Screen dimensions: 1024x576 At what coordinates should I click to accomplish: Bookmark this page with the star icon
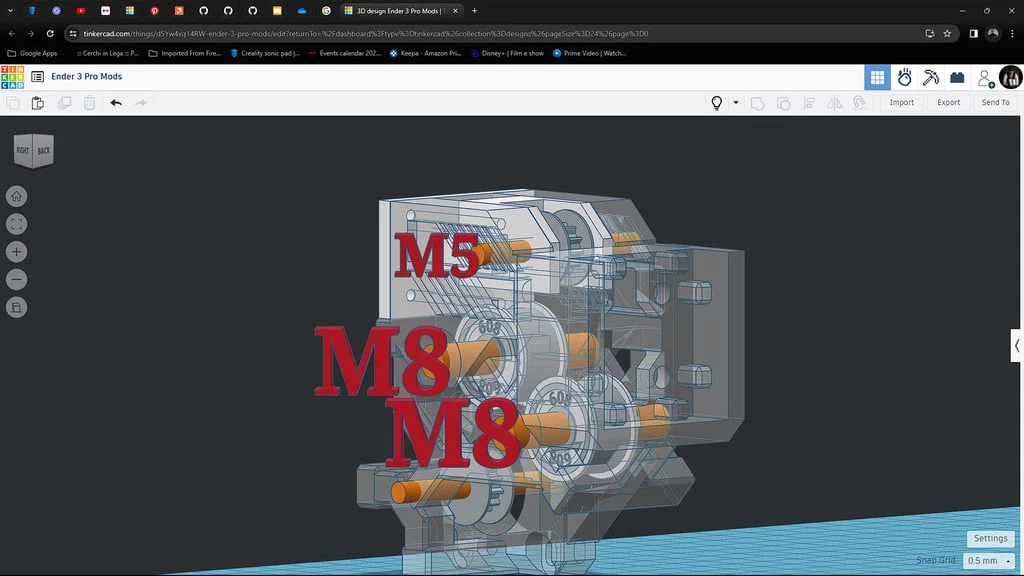click(x=947, y=33)
